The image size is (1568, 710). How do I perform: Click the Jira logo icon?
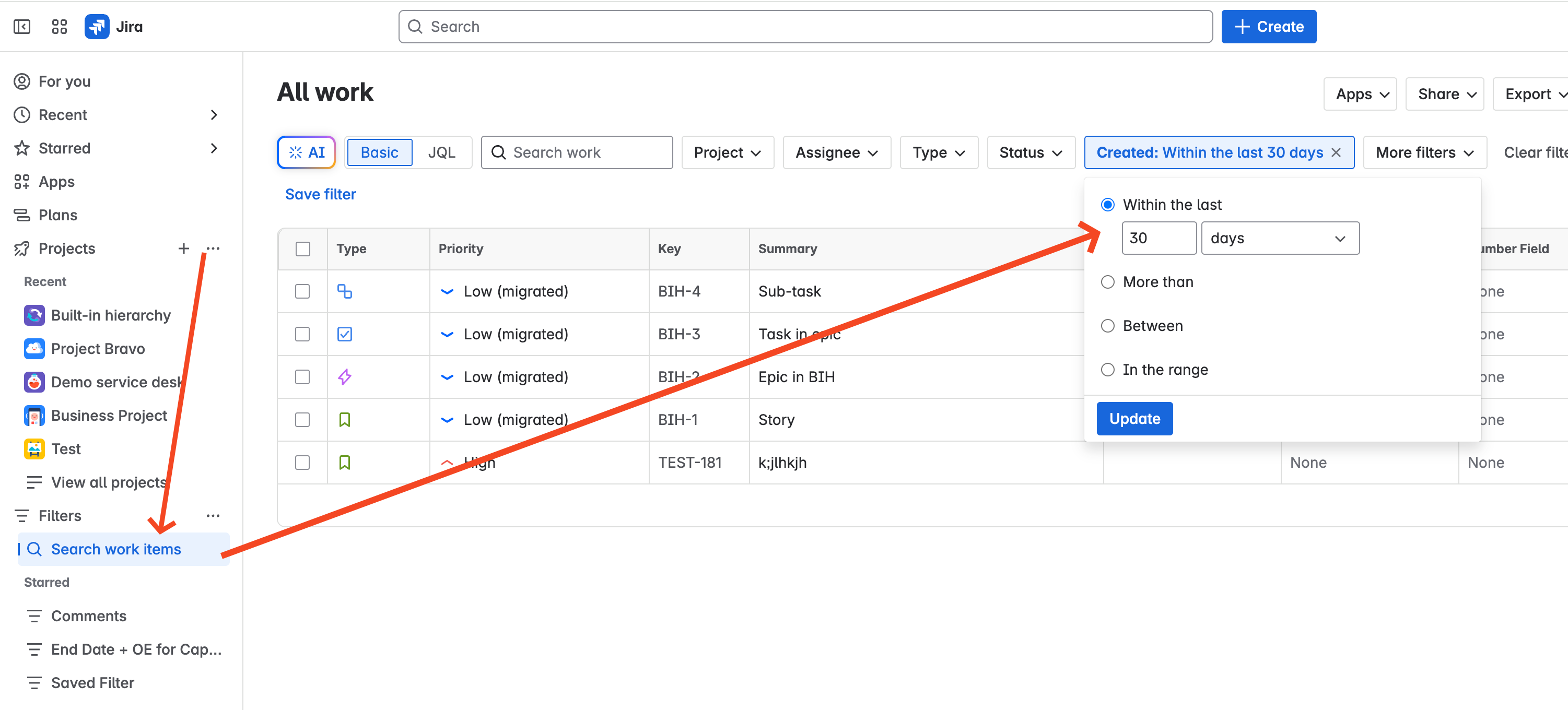point(97,27)
